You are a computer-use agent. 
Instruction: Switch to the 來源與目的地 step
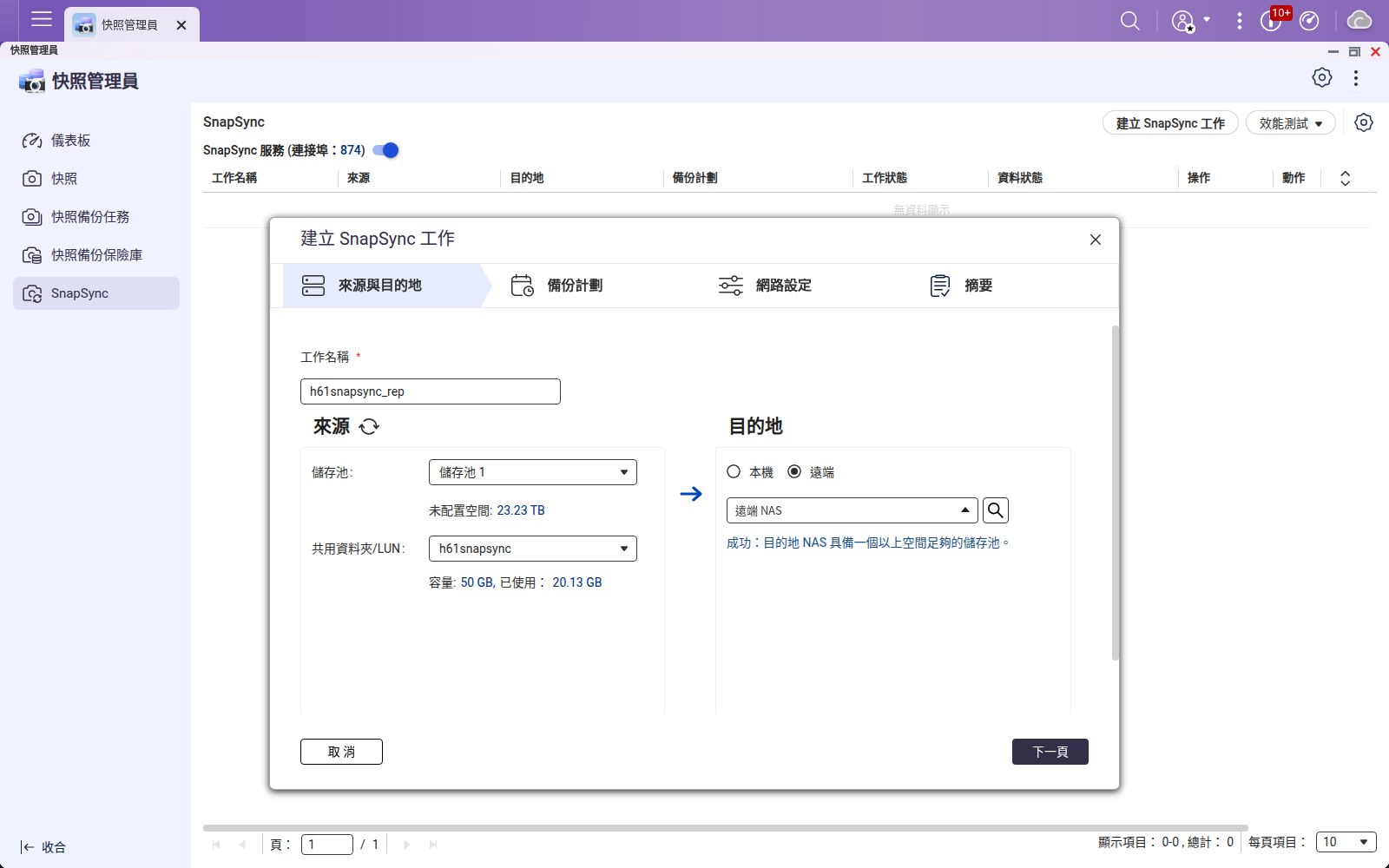(x=382, y=286)
